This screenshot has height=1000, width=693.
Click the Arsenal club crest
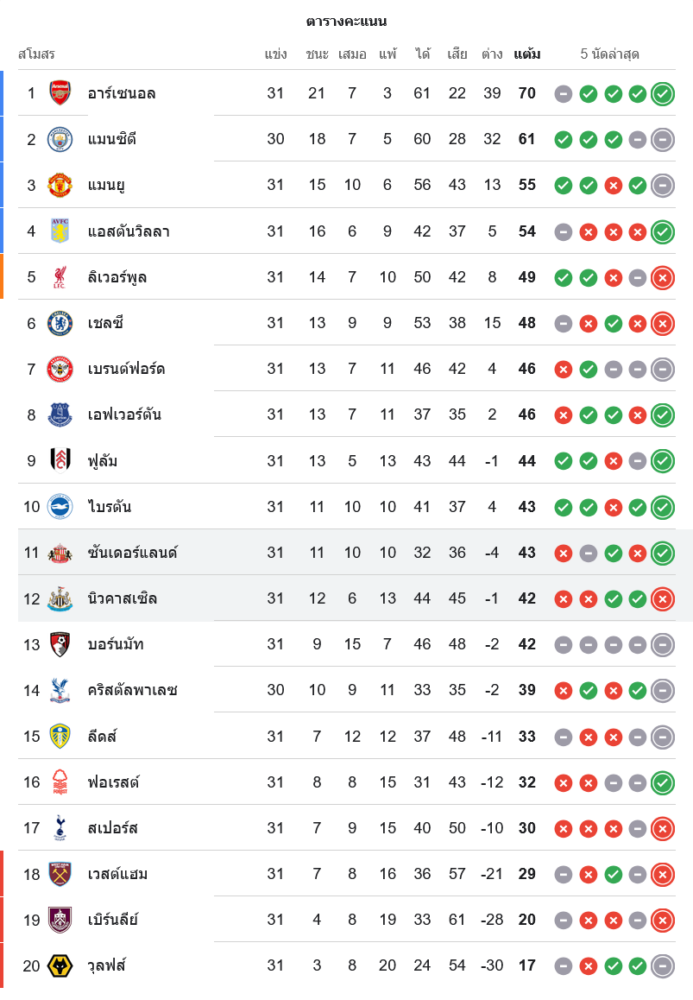tap(61, 93)
